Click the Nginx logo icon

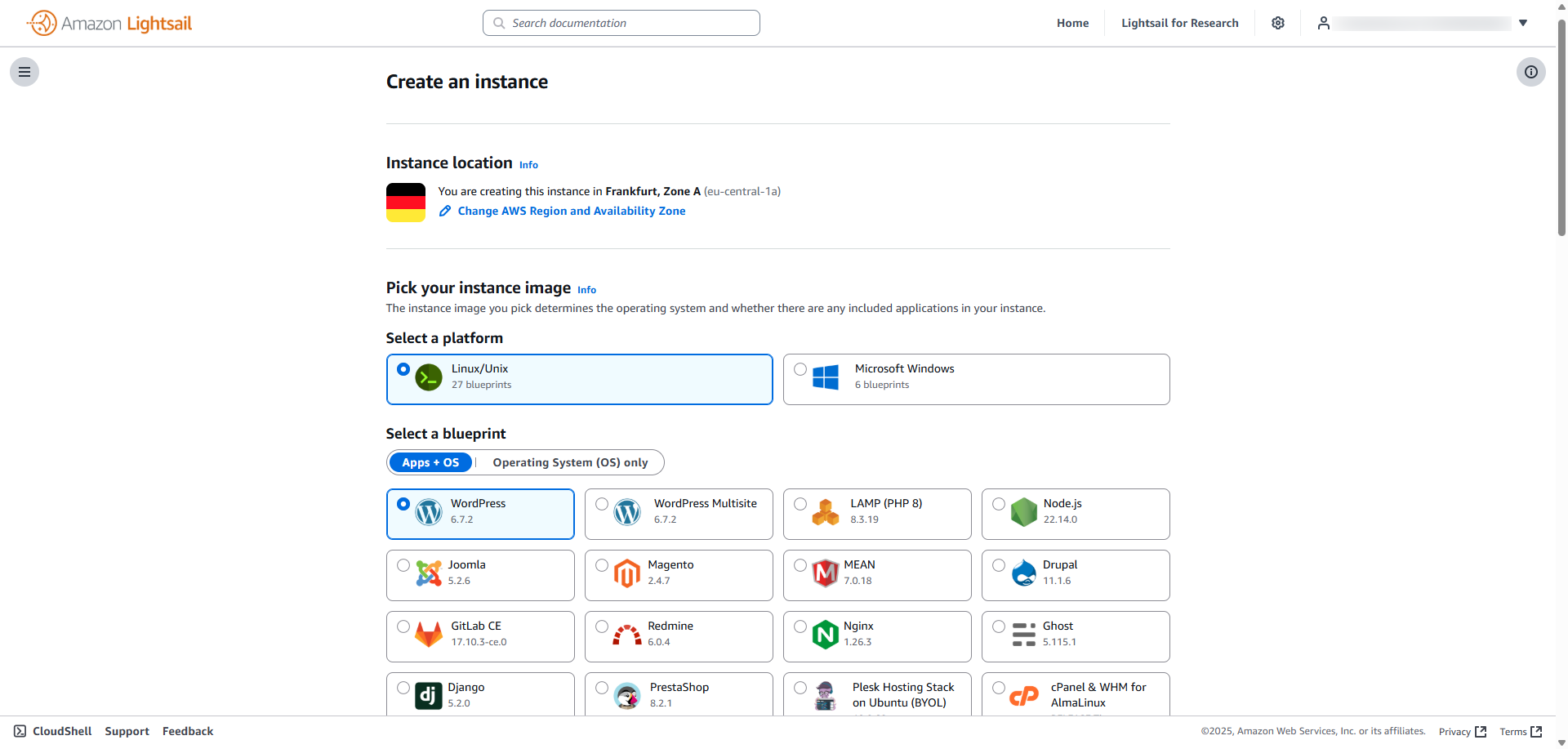pyautogui.click(x=826, y=635)
